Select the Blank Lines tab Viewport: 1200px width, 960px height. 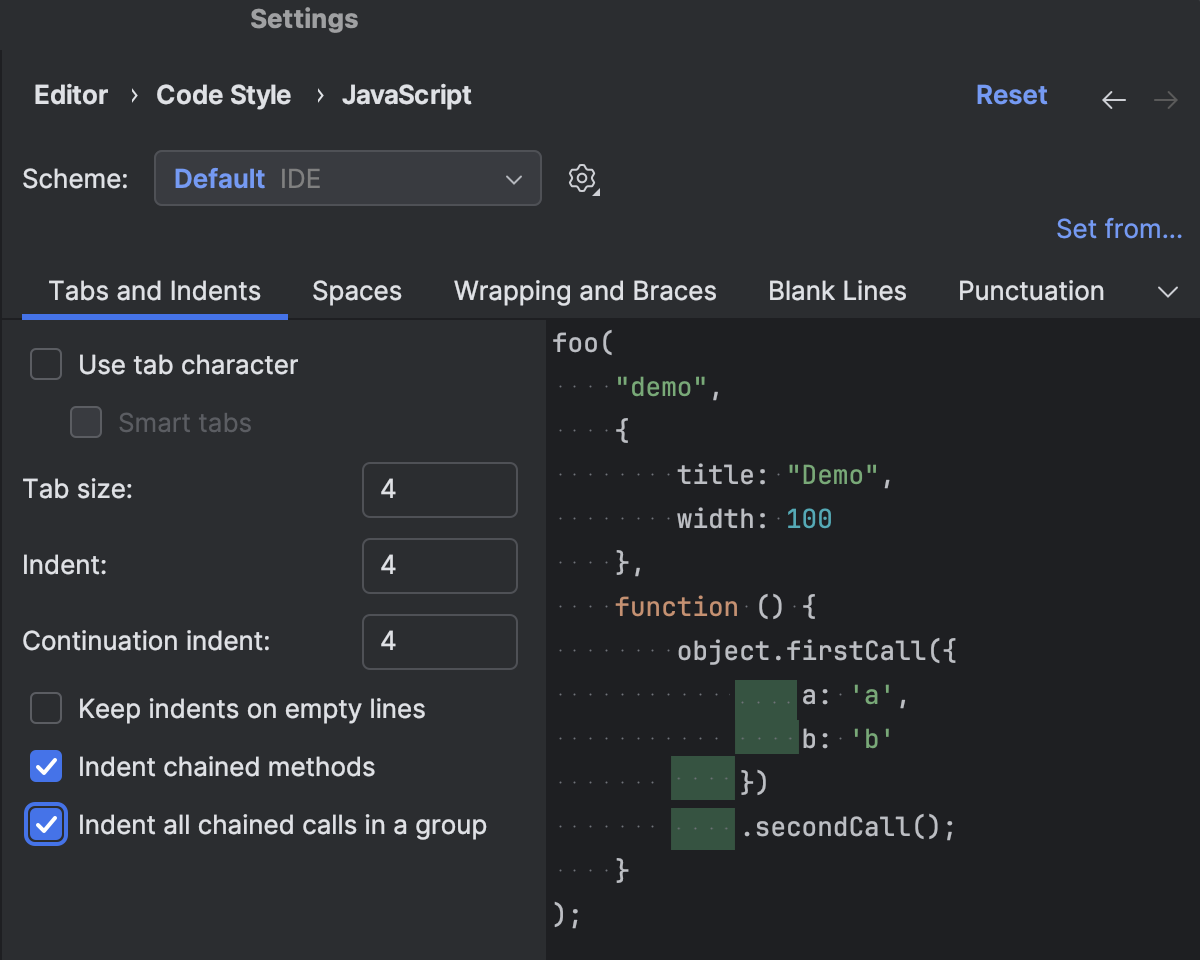pos(837,291)
